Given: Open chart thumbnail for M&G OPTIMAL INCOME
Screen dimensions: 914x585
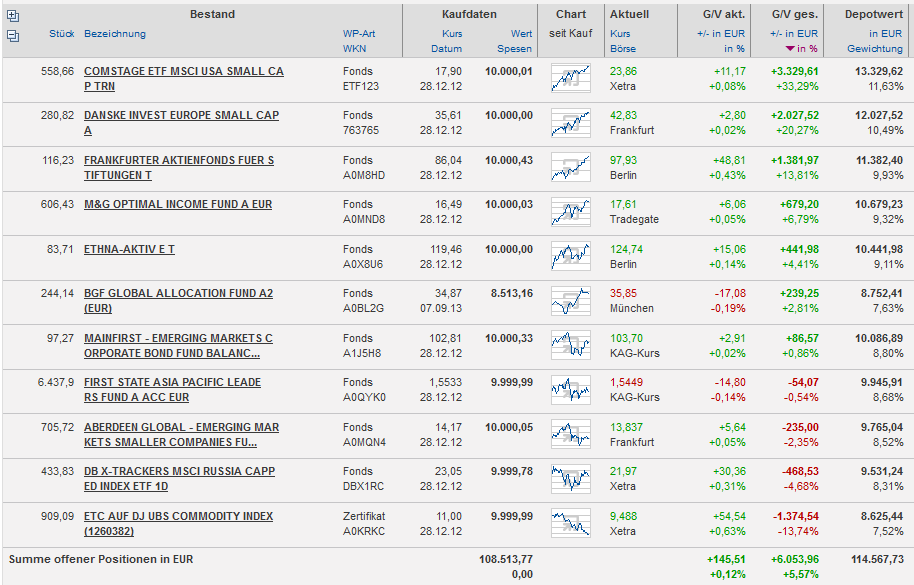Looking at the screenshot, I should click(571, 212).
